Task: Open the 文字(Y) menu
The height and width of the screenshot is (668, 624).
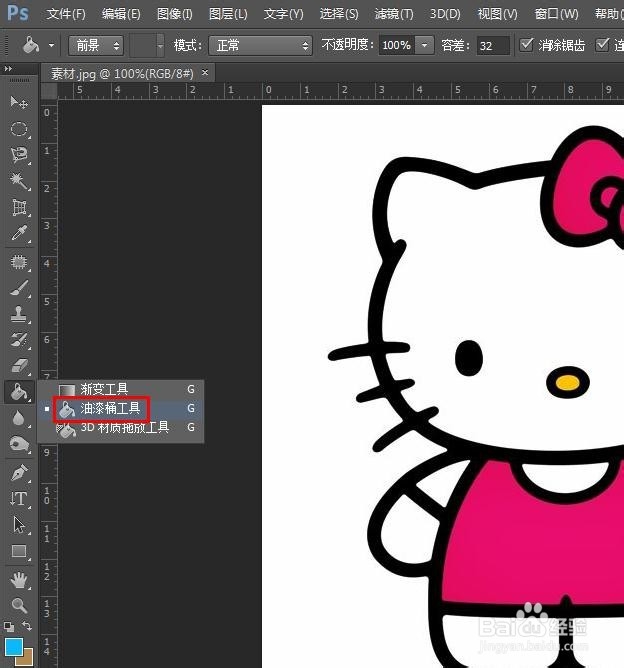Action: 283,14
